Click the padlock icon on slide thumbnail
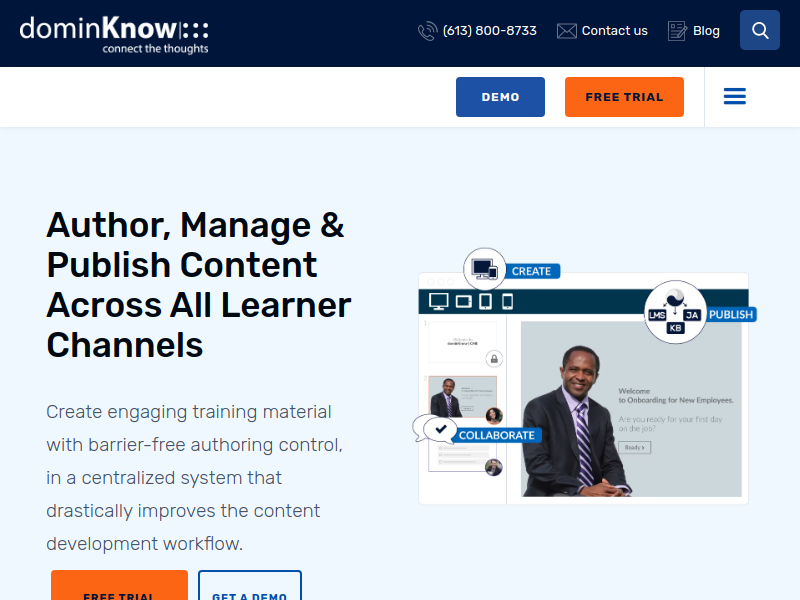Image resolution: width=800 pixels, height=600 pixels. coord(494,359)
